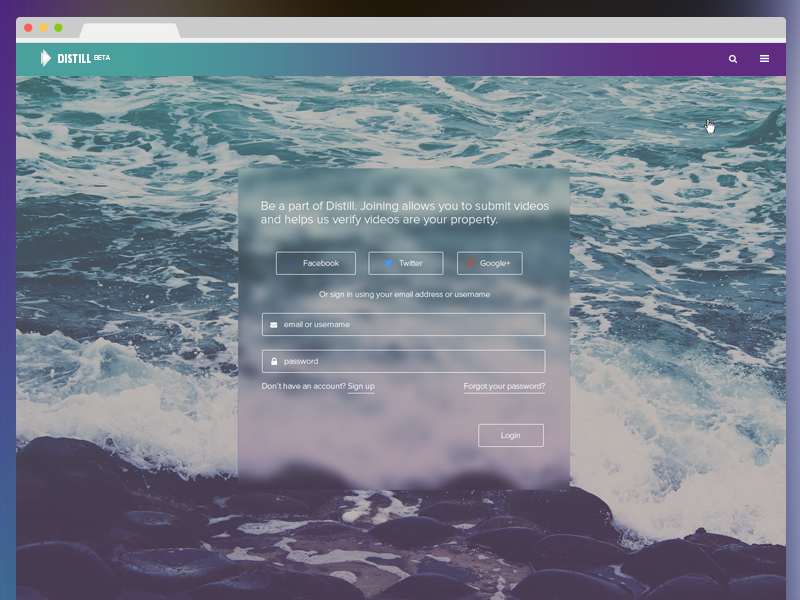Screen dimensions: 800x600
Task: Click the red Google+ icon
Action: (470, 263)
